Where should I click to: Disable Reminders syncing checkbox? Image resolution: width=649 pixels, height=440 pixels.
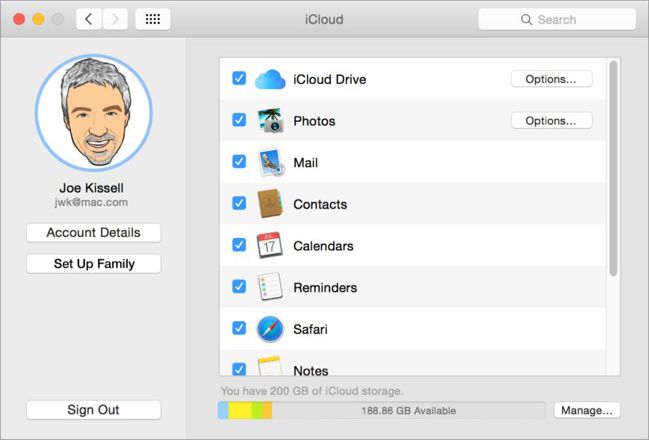(239, 286)
